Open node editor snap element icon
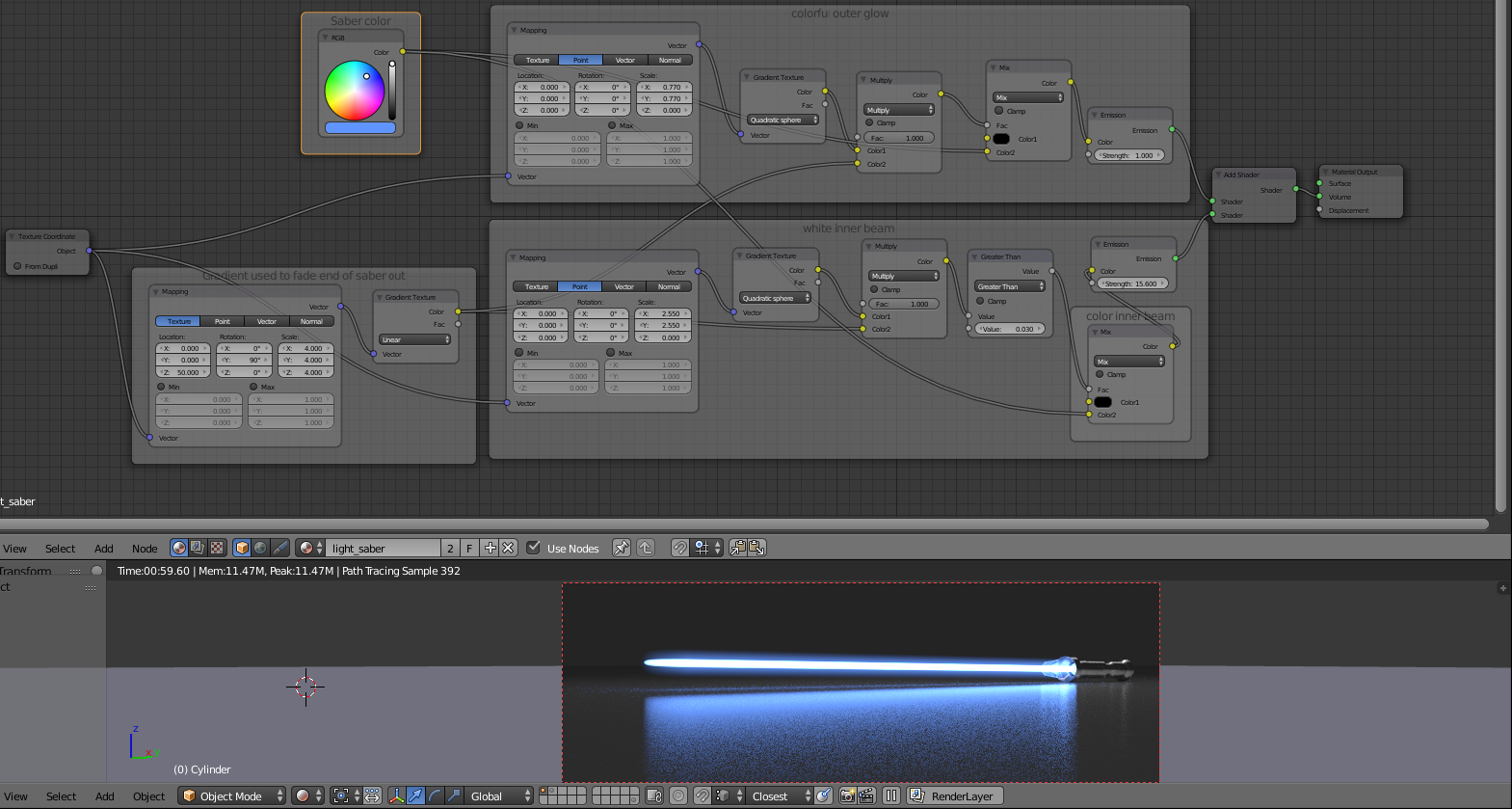Screen dimensions: 1512x809 pos(707,548)
